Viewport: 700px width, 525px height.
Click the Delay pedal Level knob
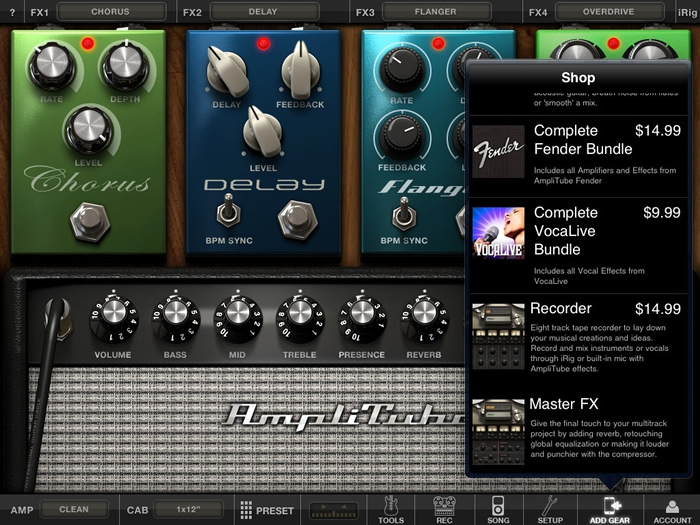(262, 131)
